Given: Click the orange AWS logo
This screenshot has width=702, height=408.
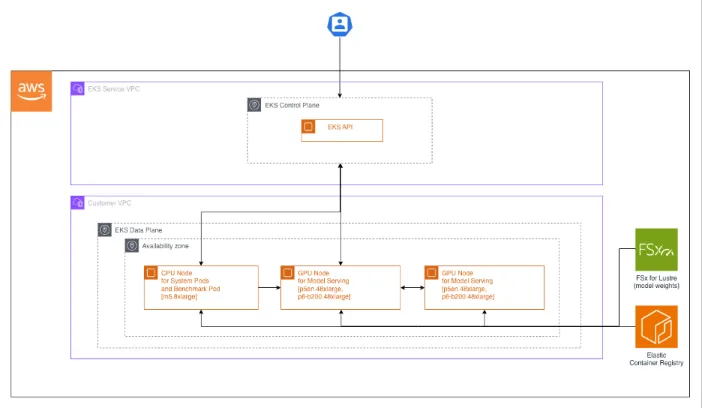Looking at the screenshot, I should click(x=31, y=91).
